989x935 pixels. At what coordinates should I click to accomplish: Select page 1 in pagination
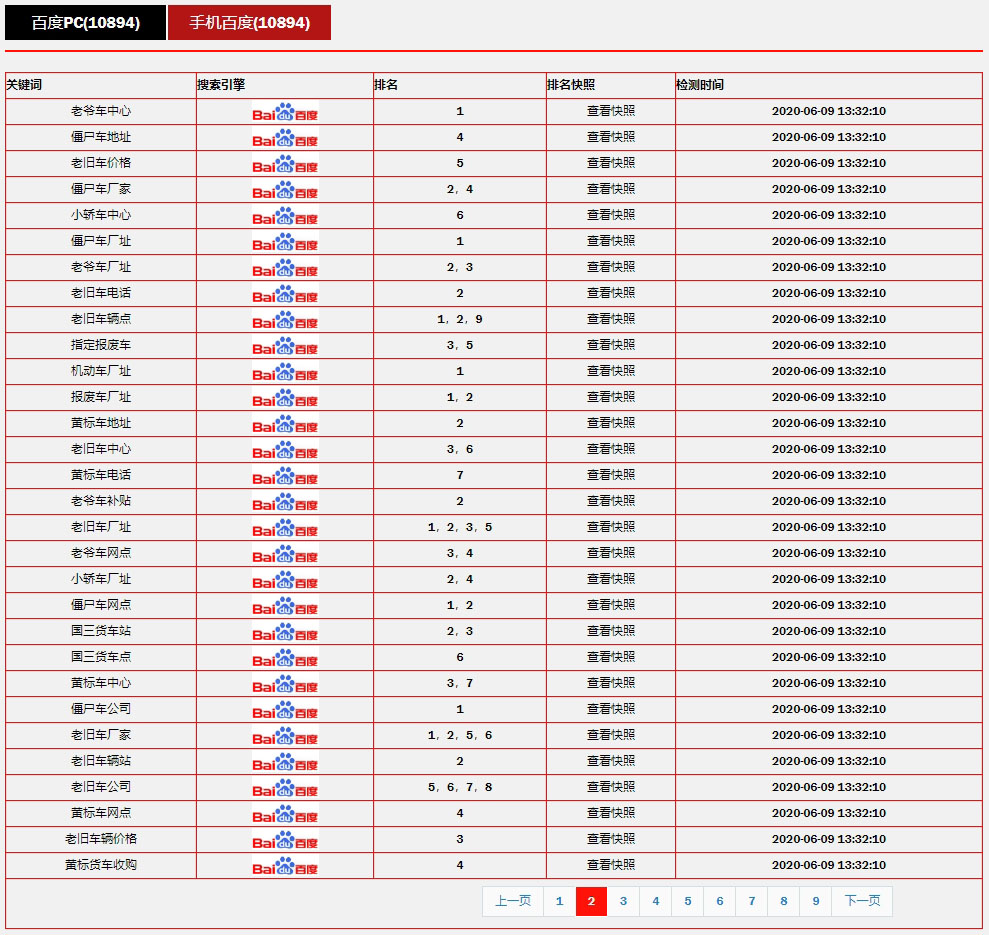[559, 901]
